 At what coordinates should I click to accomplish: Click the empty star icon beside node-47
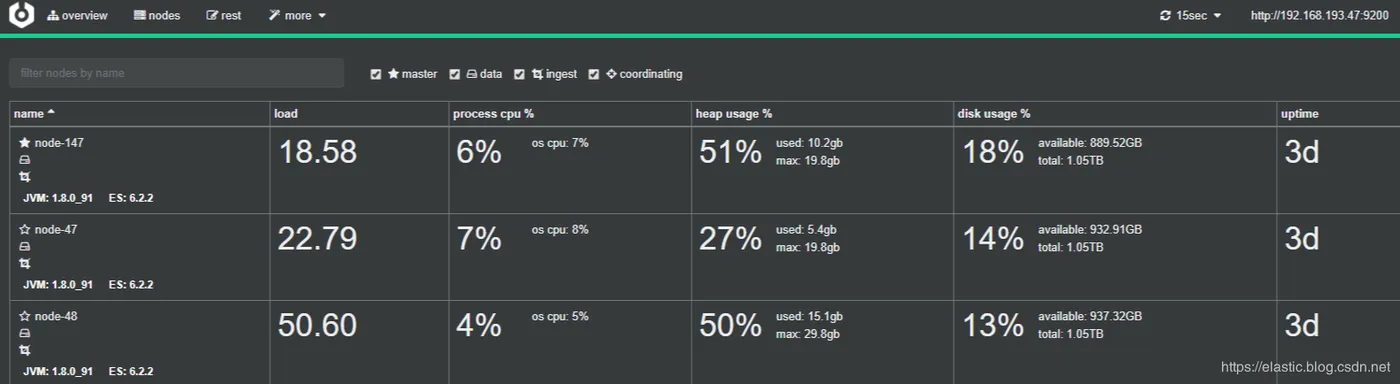point(25,230)
